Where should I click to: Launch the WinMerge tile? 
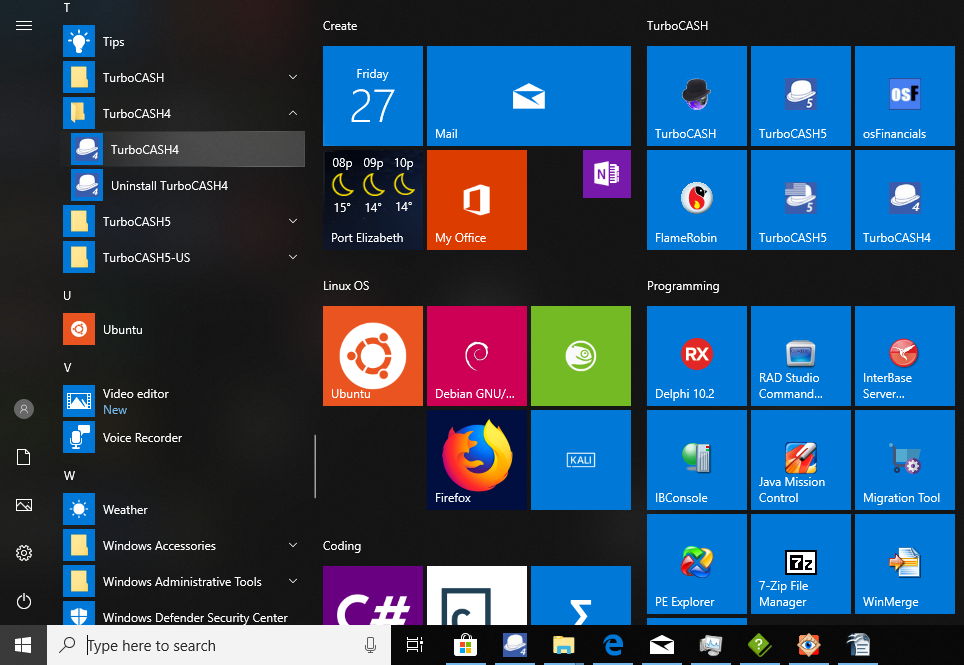point(904,564)
